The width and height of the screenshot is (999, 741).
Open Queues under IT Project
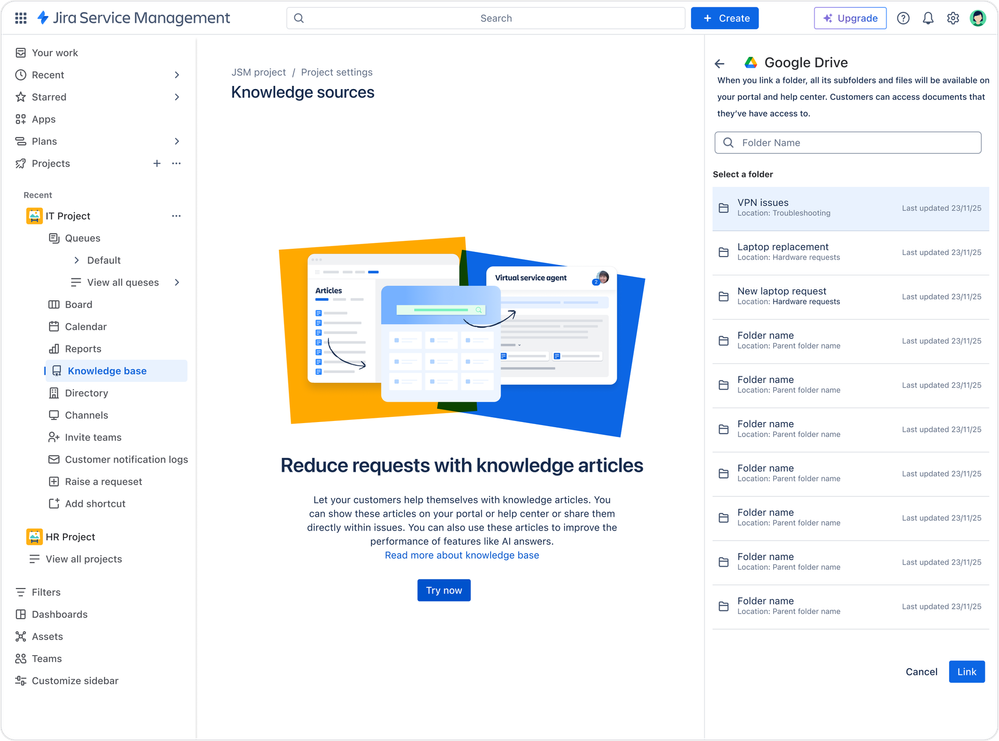point(75,238)
